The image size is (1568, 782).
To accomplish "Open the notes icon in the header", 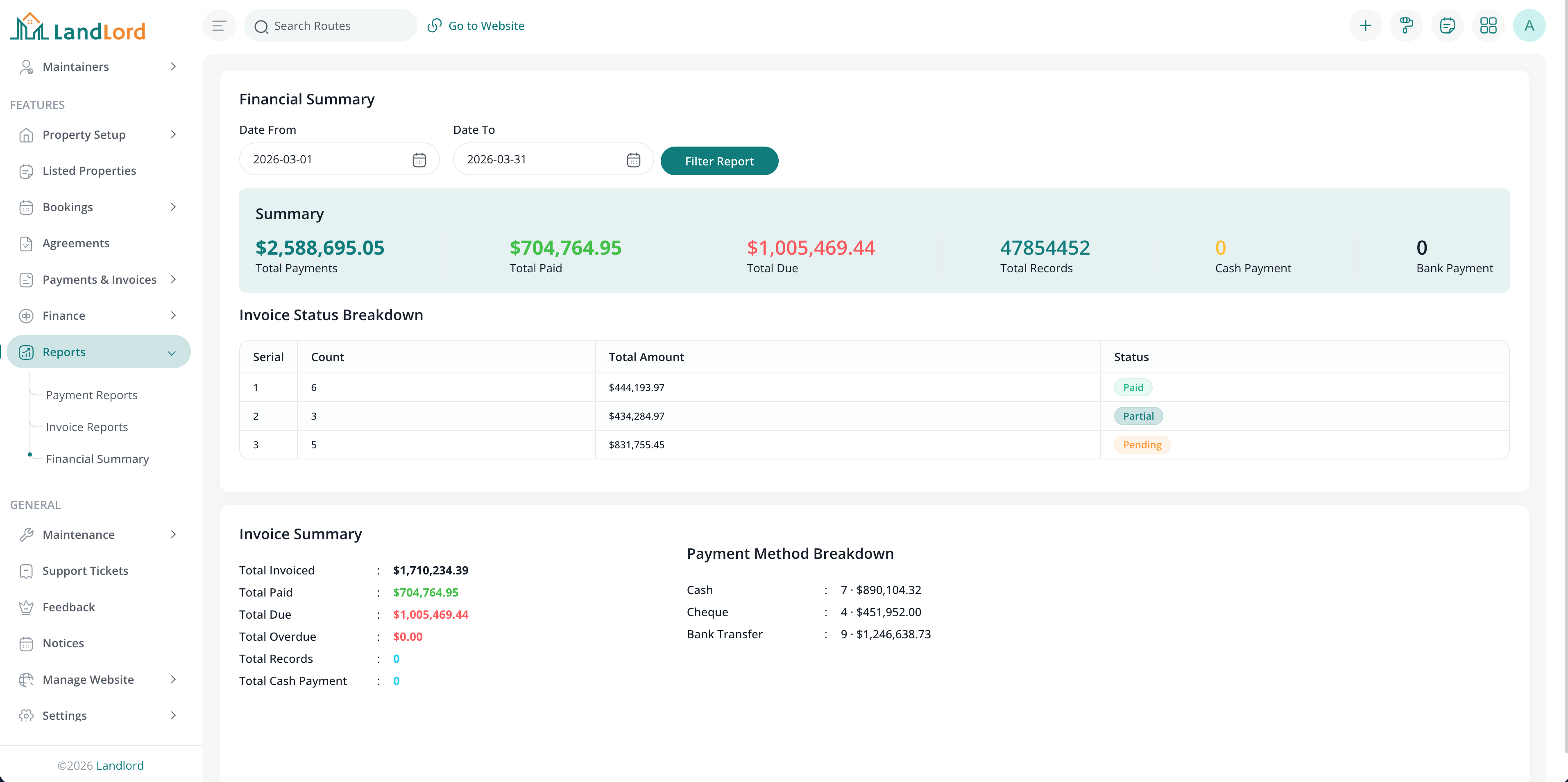I will tap(1448, 25).
